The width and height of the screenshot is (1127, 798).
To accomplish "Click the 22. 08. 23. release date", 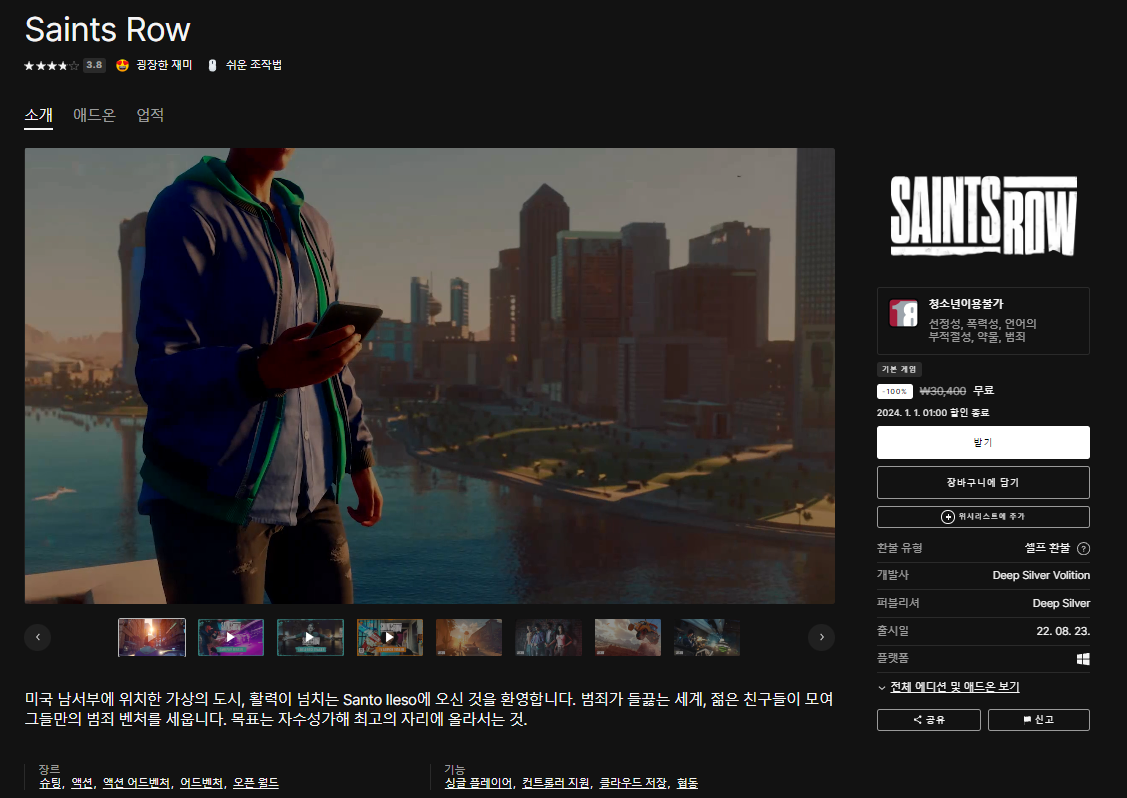I will (x=1063, y=631).
